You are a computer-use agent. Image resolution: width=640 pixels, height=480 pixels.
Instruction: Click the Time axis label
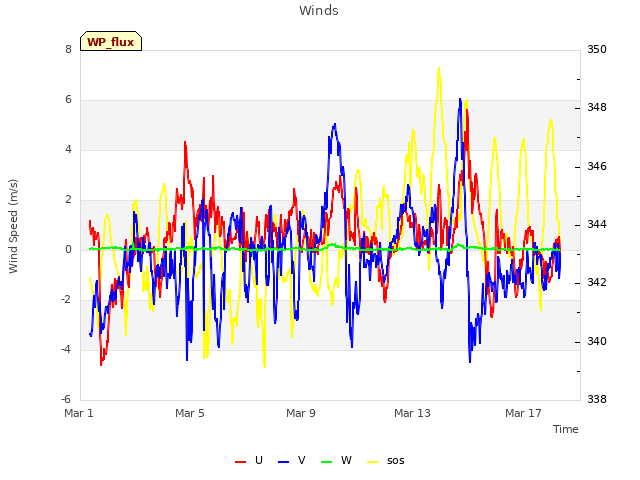coord(565,429)
